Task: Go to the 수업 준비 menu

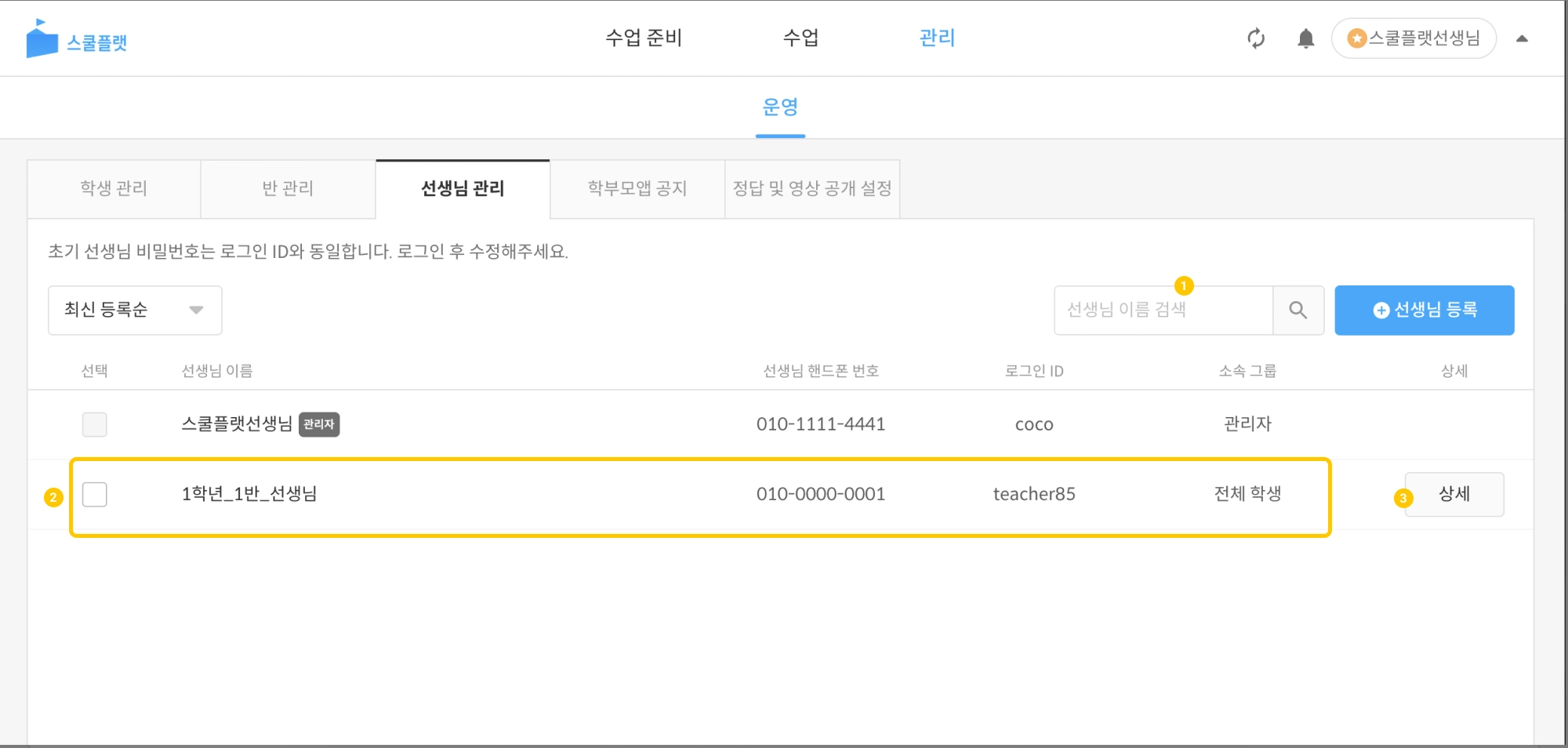Action: point(644,38)
